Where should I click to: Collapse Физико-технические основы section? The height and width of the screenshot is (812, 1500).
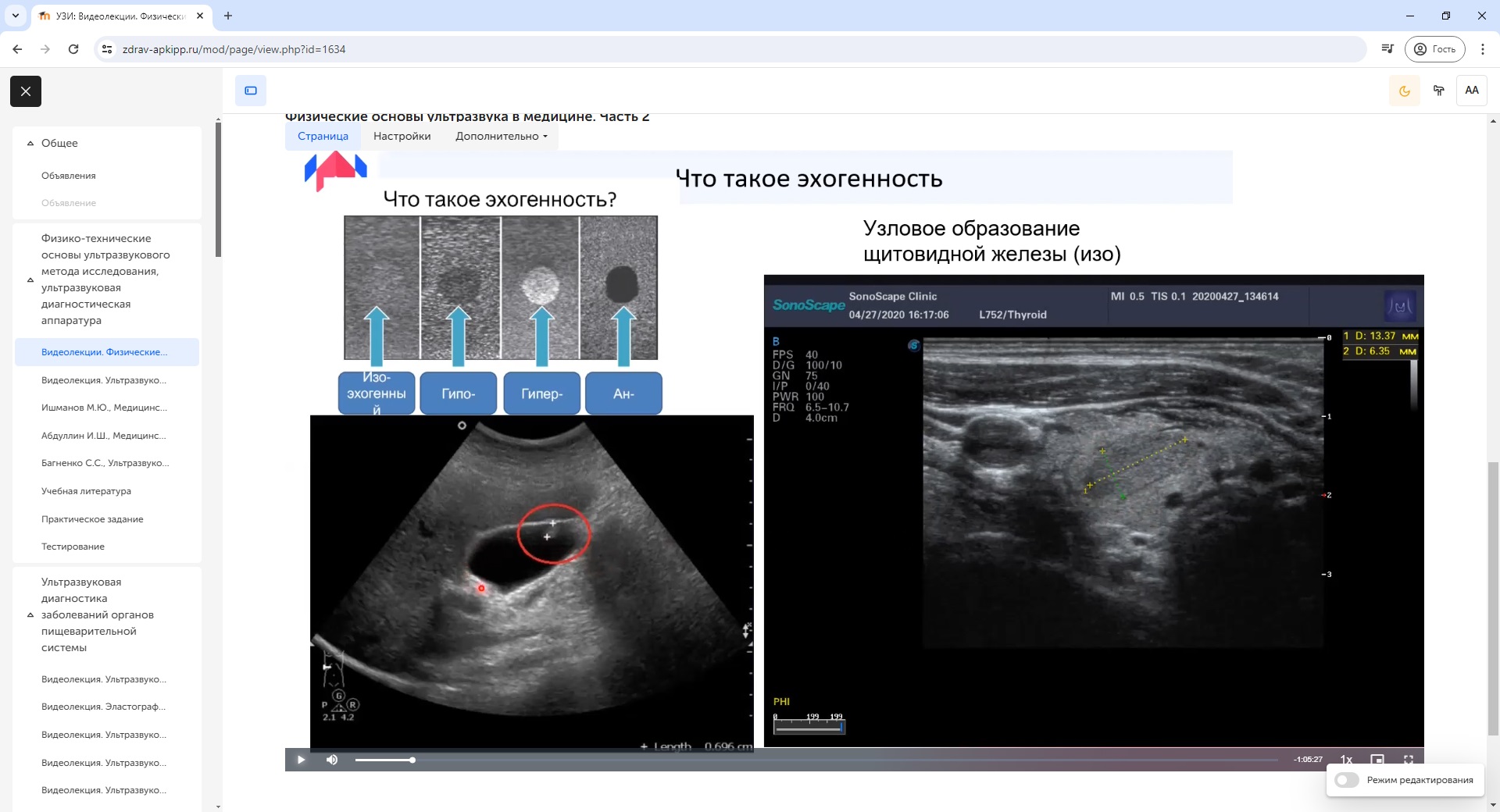click(x=30, y=280)
